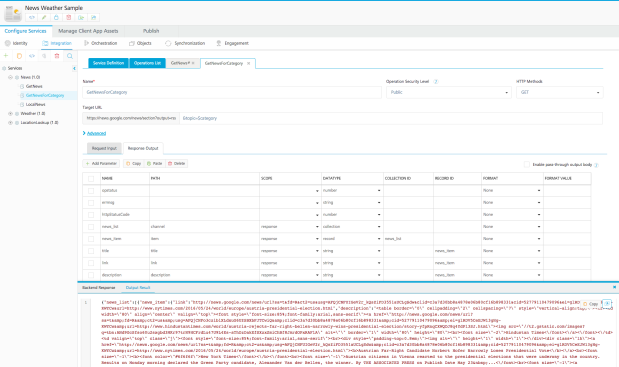Go to the Identity section
Image resolution: width=619 pixels, height=367 pixels.
tap(16, 43)
